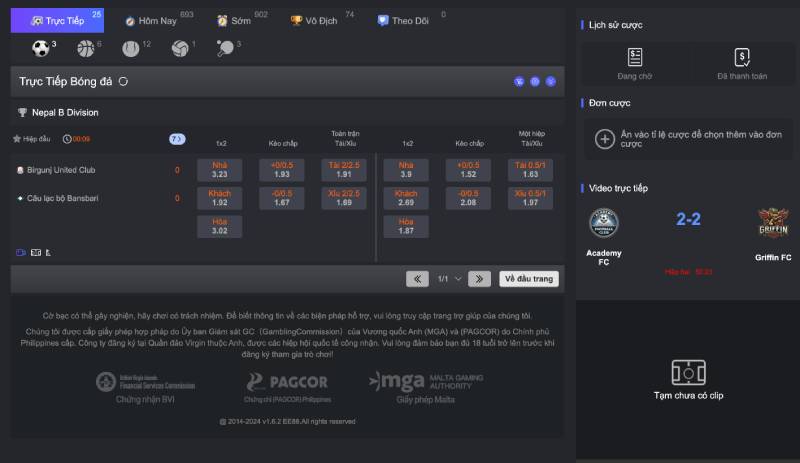800x463 pixels.
Task: Click the live video camera icon
Action: (21, 252)
